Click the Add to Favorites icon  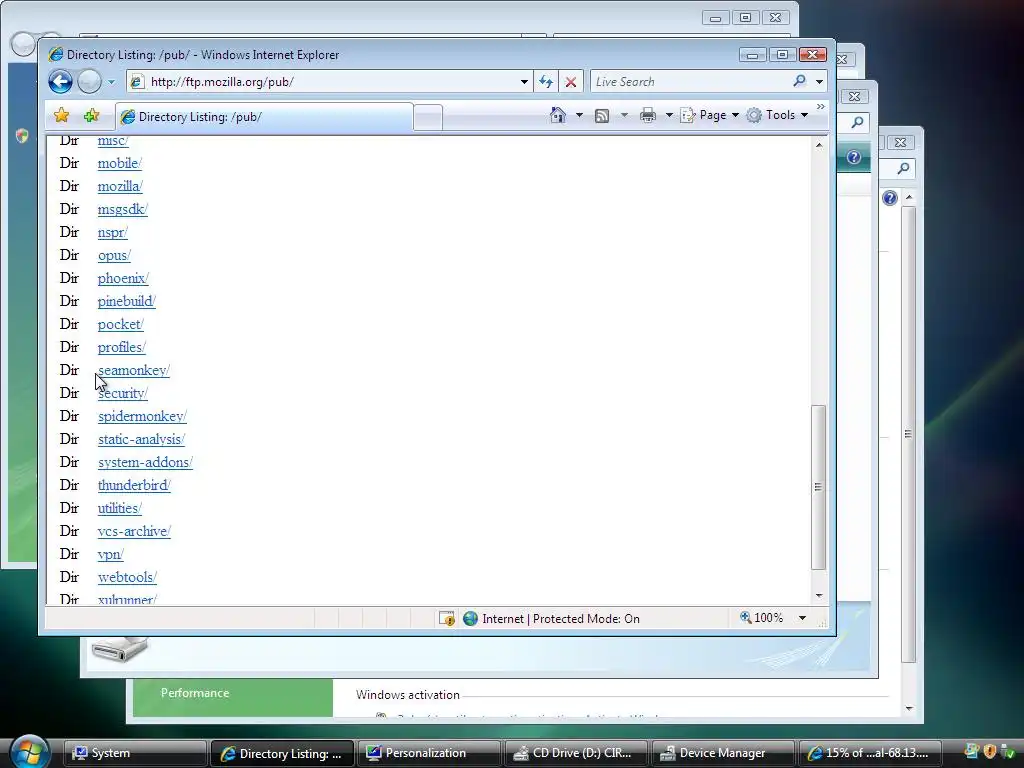point(91,116)
